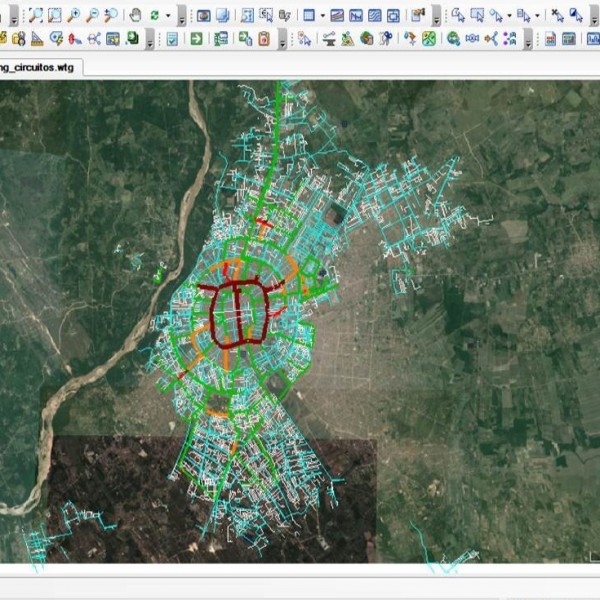Click the orange clipboard icon
This screenshot has width=600, height=600.
(x=264, y=39)
